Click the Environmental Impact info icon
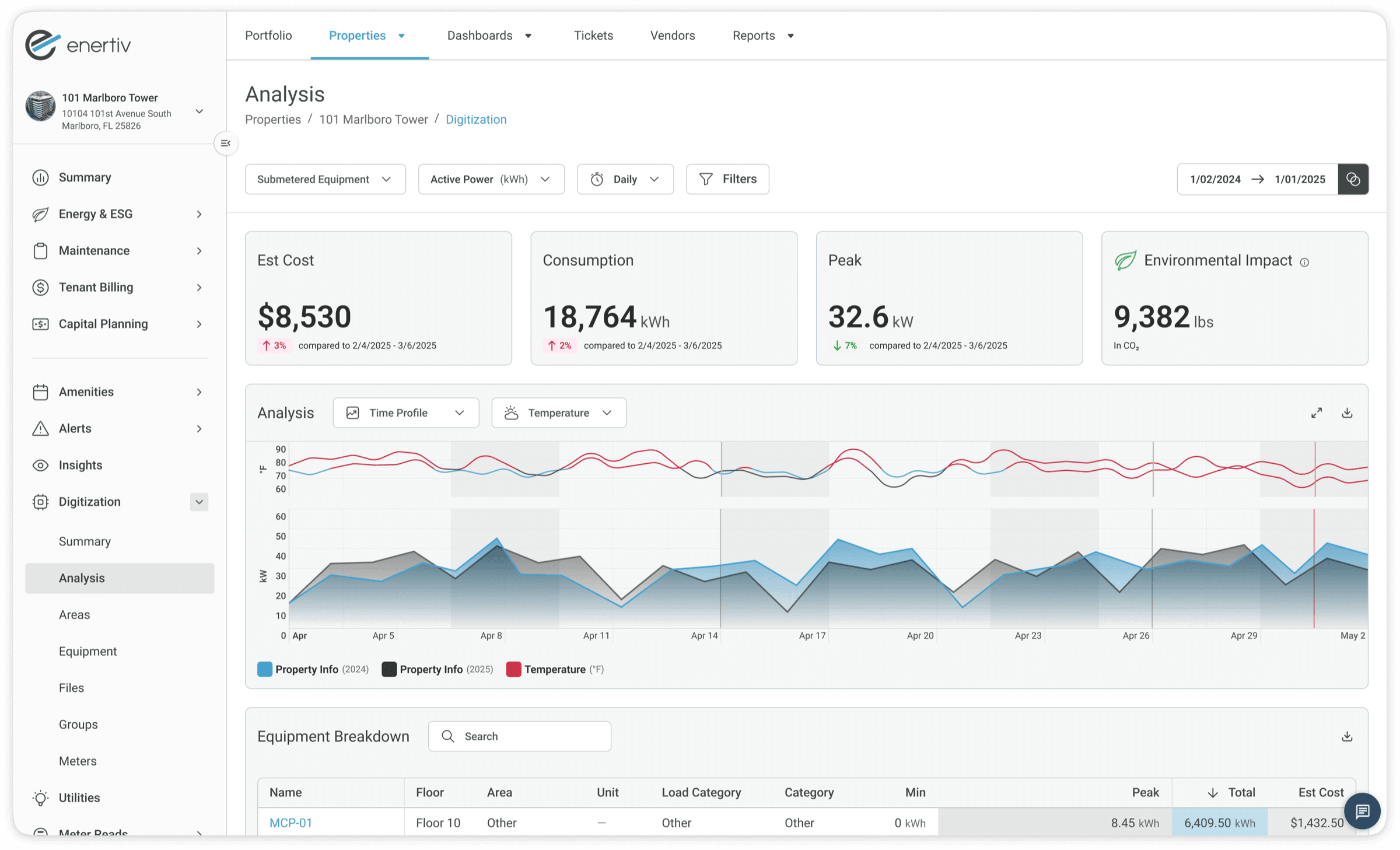1400x850 pixels. (1304, 263)
